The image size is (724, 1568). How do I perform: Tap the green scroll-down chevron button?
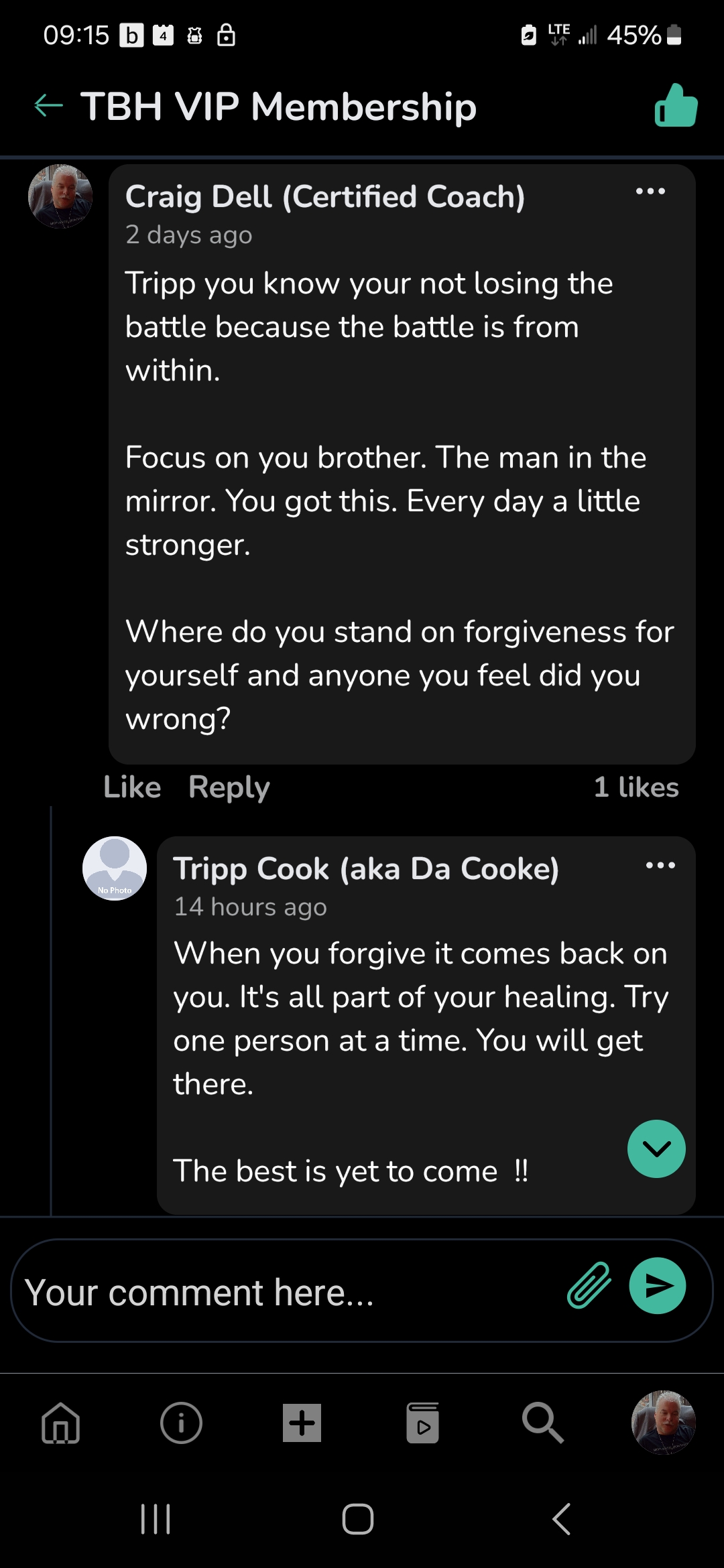click(x=656, y=1149)
